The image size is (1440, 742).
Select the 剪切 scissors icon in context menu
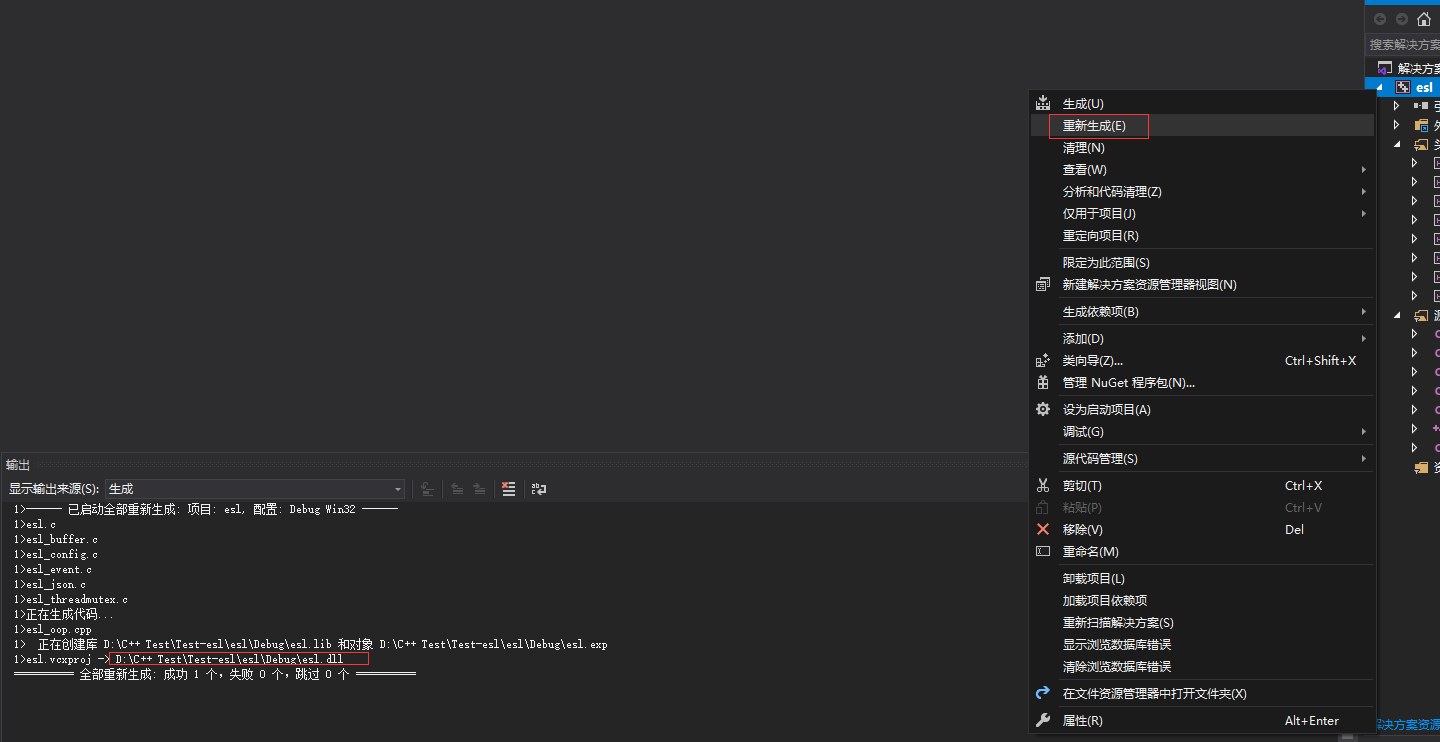[1042, 486]
